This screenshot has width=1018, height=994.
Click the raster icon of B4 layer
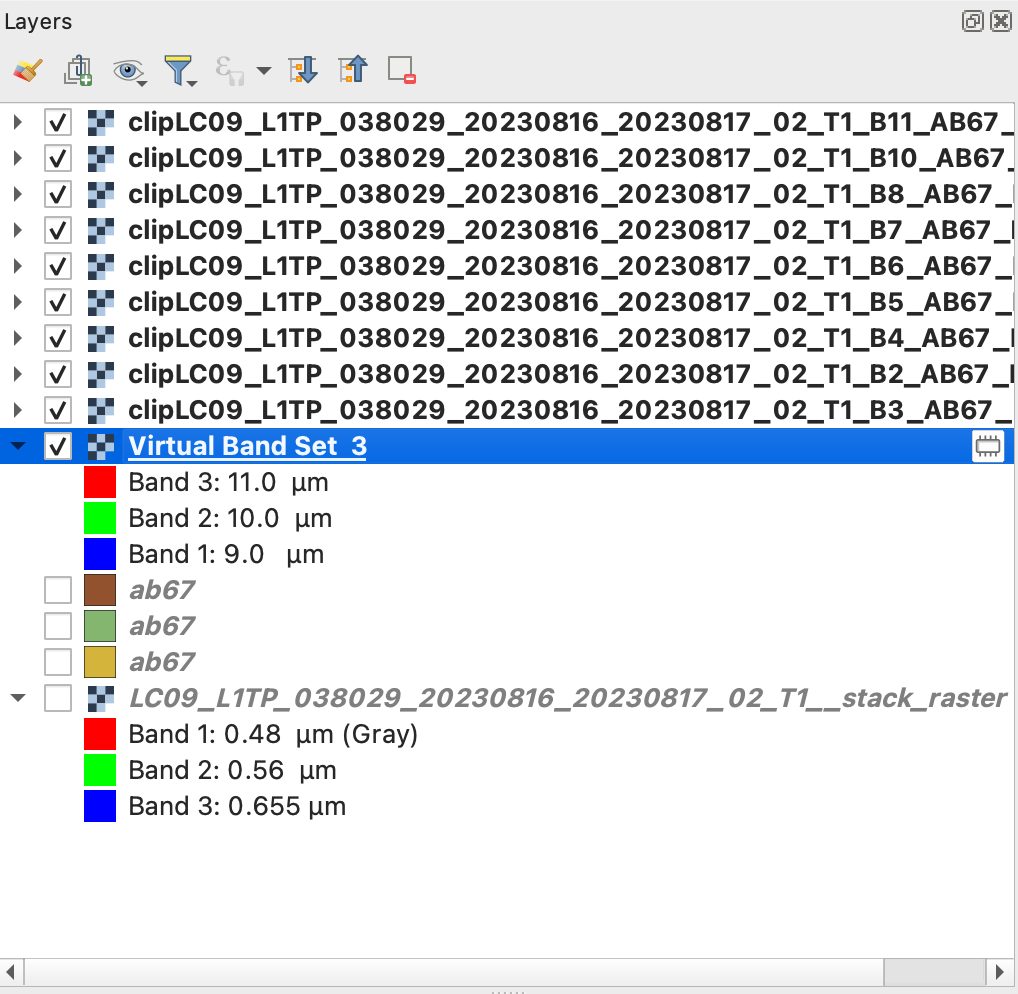tap(101, 338)
